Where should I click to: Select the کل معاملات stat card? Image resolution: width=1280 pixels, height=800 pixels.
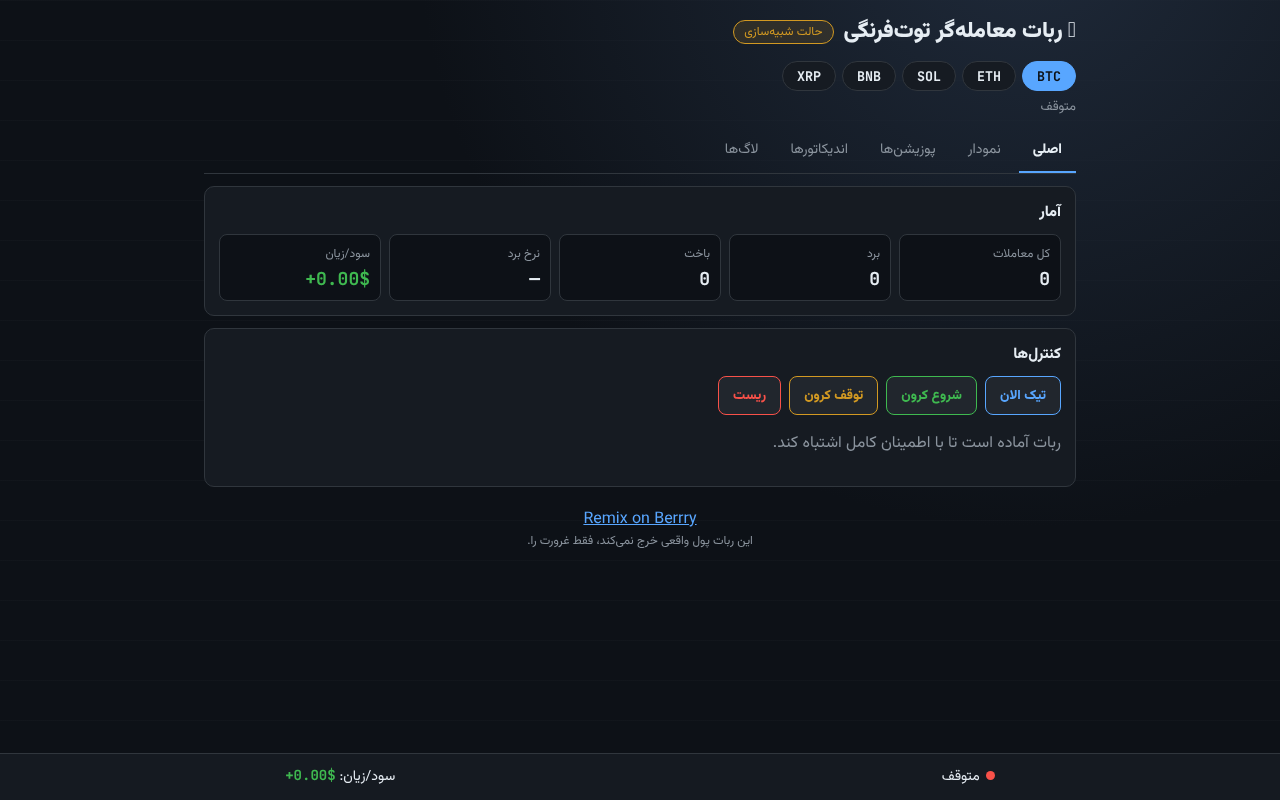[x=980, y=267]
